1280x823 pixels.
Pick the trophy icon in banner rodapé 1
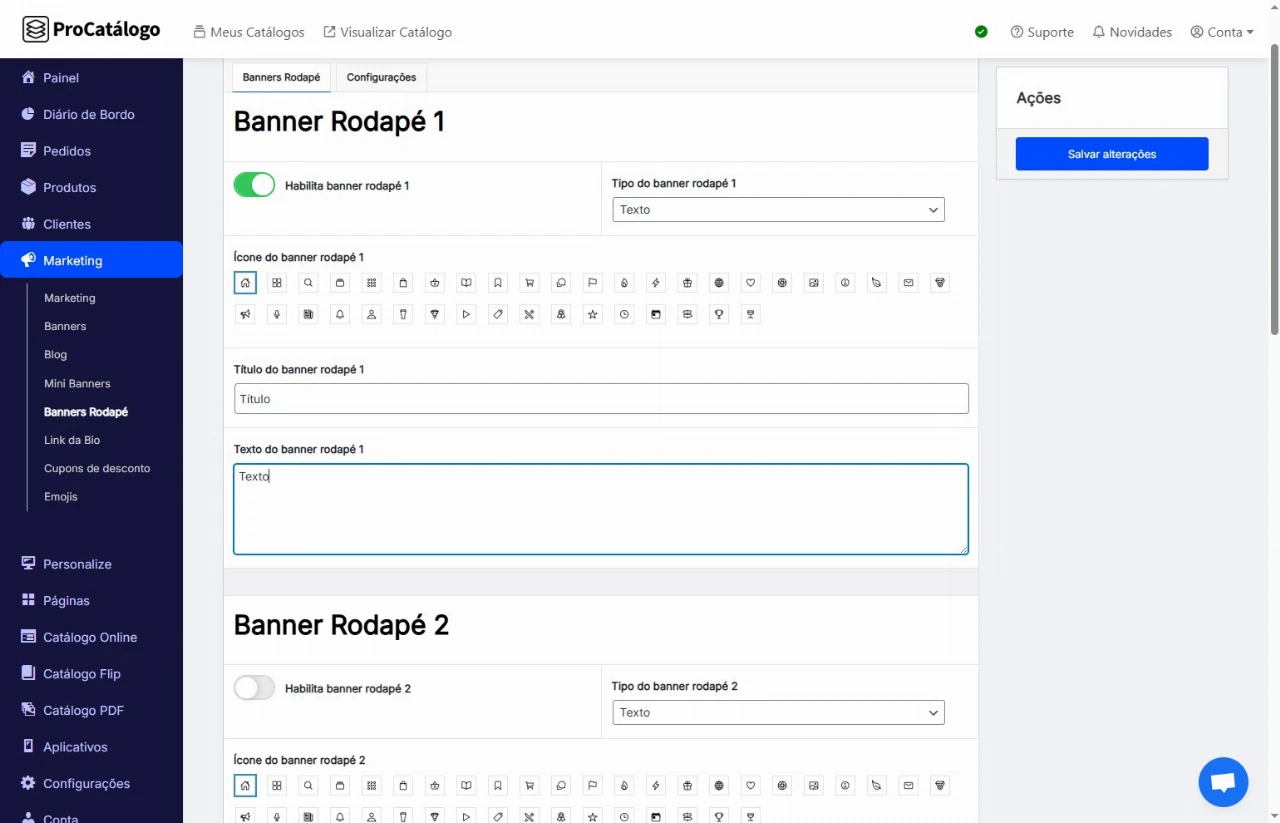click(x=719, y=314)
